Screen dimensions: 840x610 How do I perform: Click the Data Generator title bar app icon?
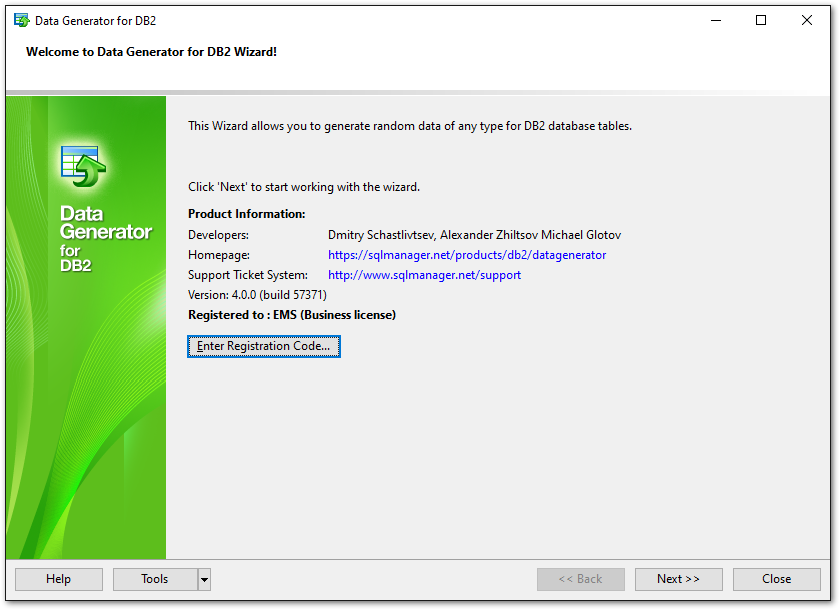(x=21, y=21)
